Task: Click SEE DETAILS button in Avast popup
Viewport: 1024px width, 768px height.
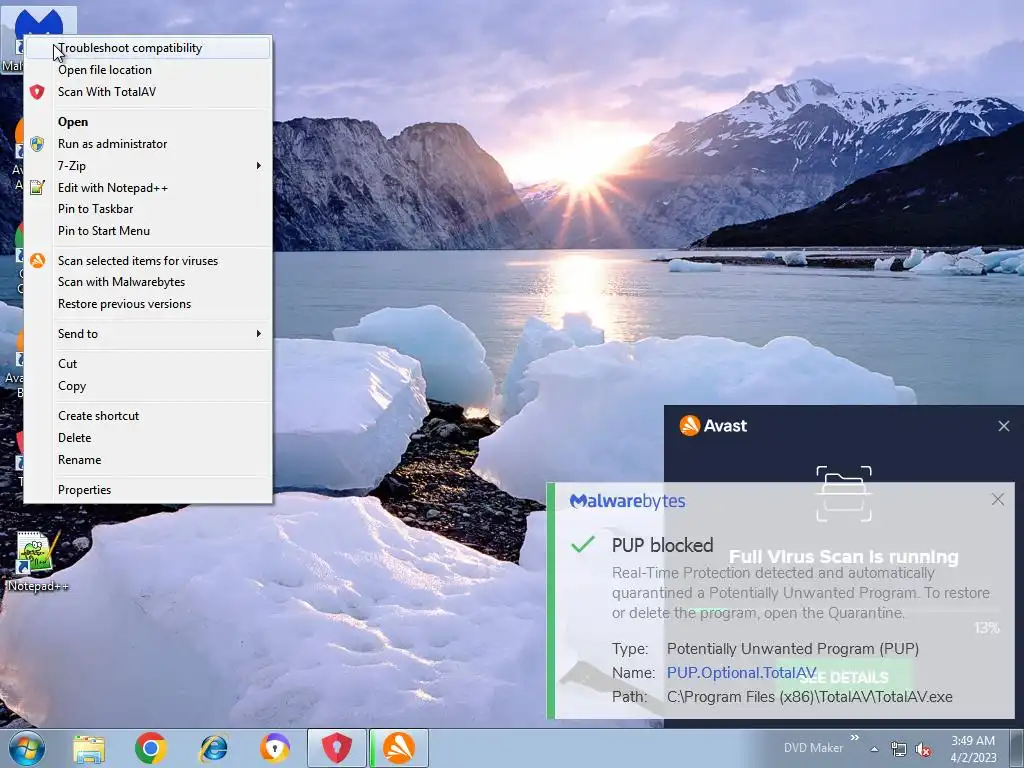Action: coord(844,677)
